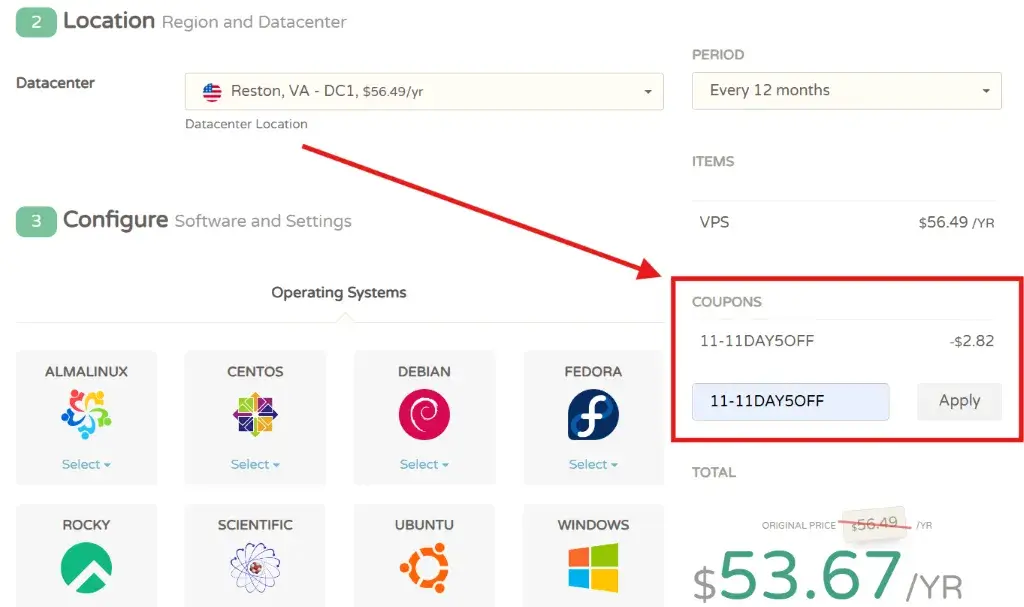Click the US flag in Datacenter selector
The height and width of the screenshot is (607, 1024).
click(212, 91)
